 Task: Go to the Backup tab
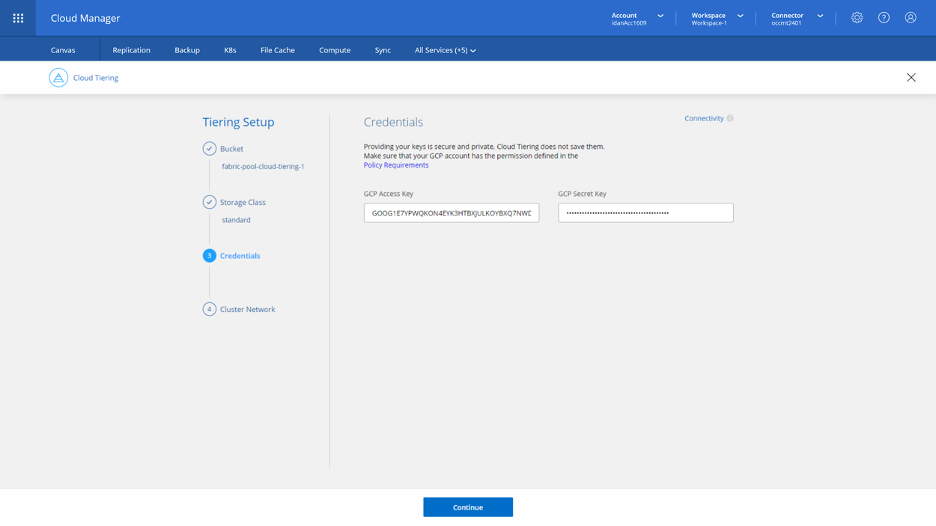tap(187, 50)
